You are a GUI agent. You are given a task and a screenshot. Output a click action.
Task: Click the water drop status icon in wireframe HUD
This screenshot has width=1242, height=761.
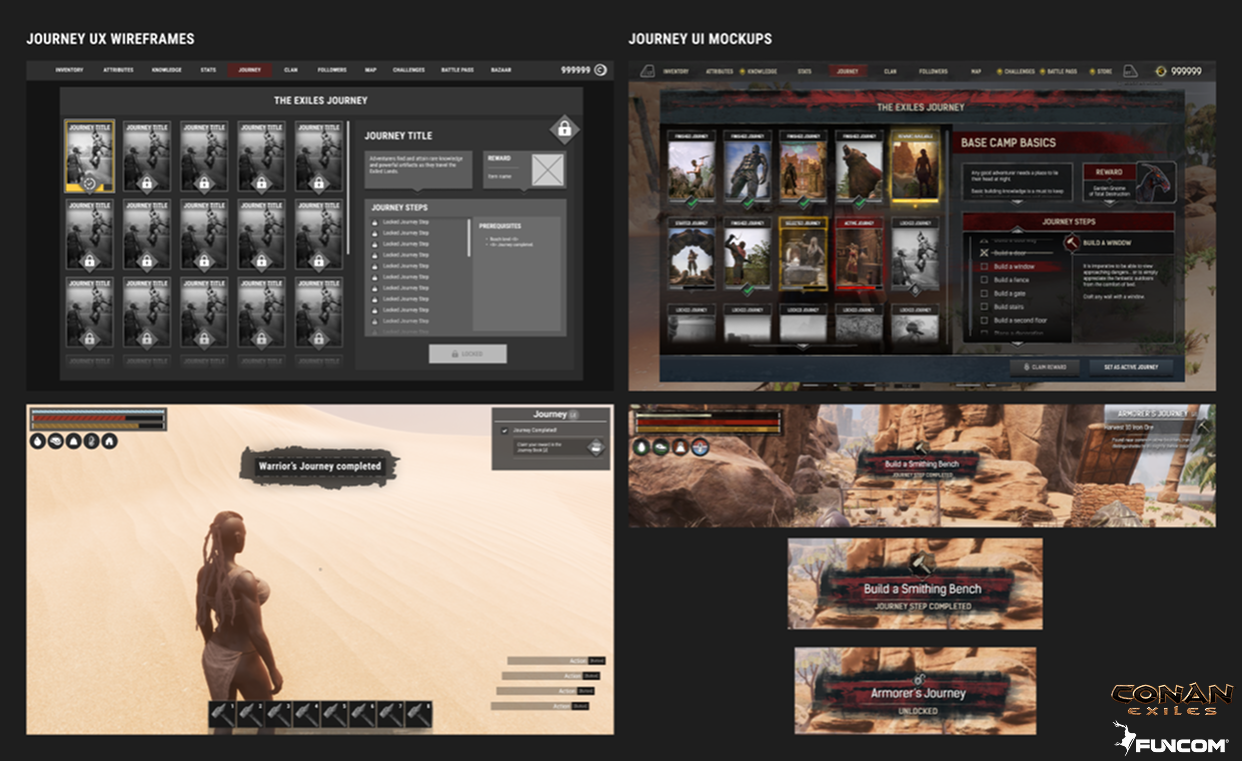[x=38, y=441]
